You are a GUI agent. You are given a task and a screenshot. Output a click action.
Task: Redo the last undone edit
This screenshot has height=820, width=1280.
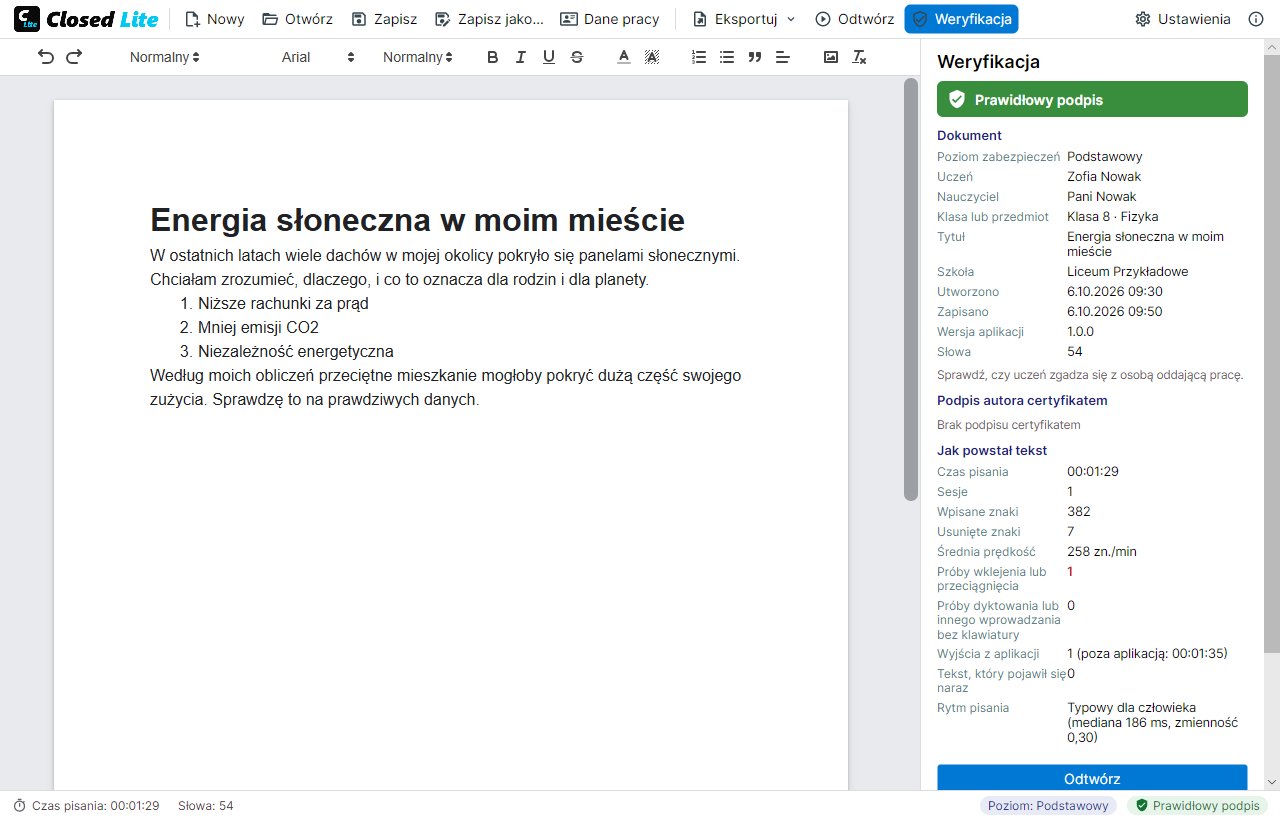click(x=74, y=57)
